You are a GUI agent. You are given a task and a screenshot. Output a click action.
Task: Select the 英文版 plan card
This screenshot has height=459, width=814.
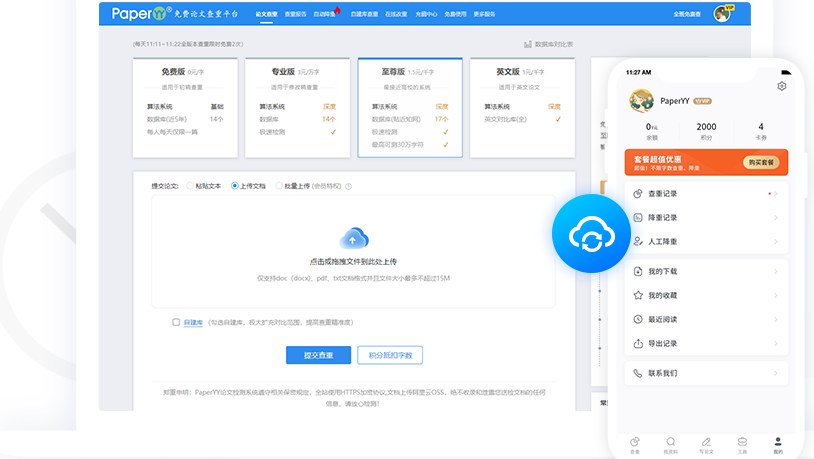coord(522,107)
